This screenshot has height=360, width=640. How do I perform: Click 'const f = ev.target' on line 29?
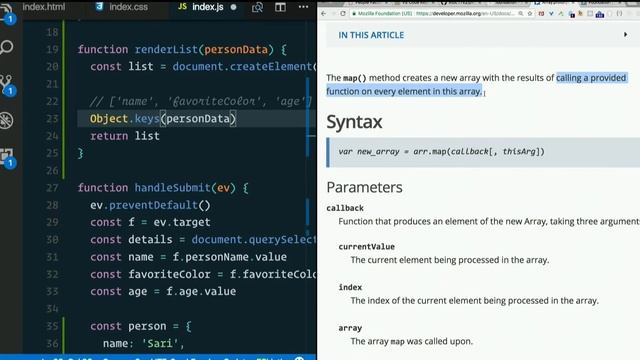pos(150,222)
